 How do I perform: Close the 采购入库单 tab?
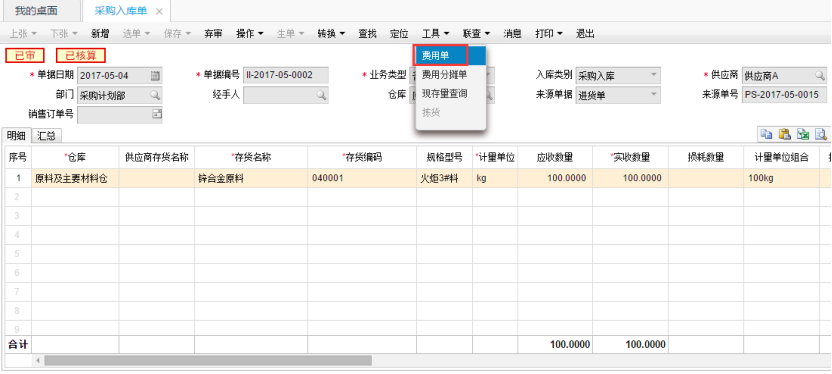(x=159, y=12)
